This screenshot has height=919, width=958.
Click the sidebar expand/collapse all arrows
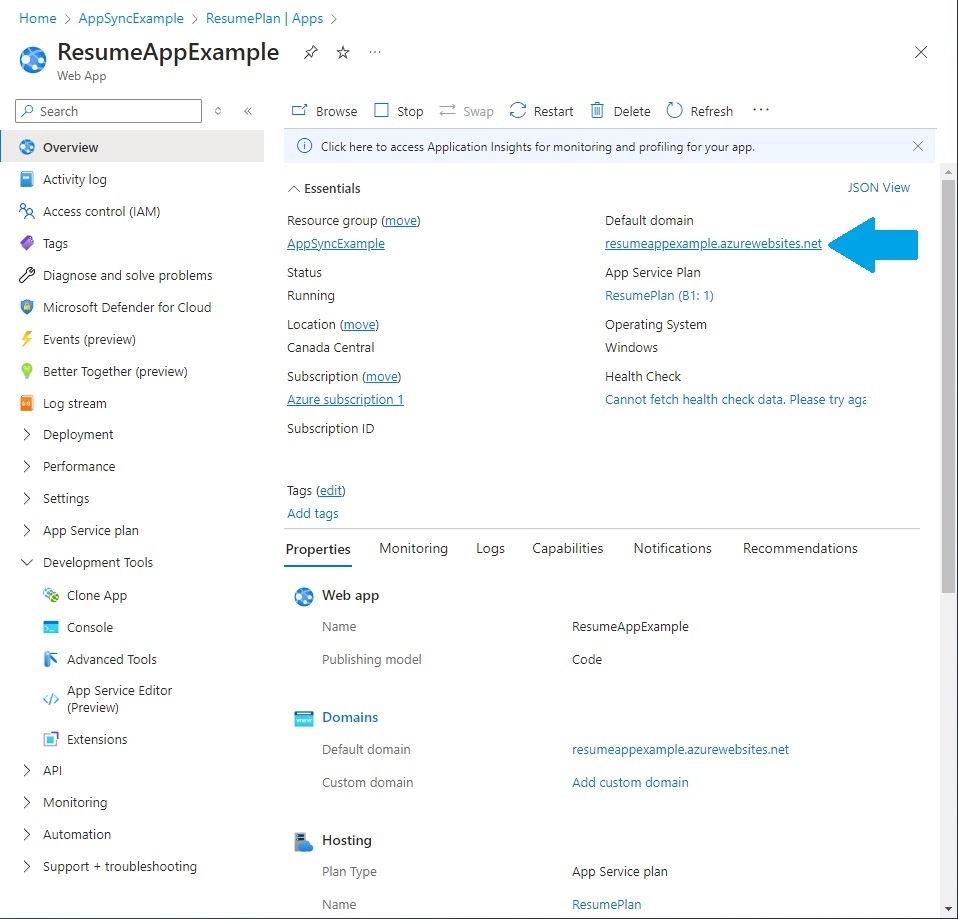tap(218, 111)
